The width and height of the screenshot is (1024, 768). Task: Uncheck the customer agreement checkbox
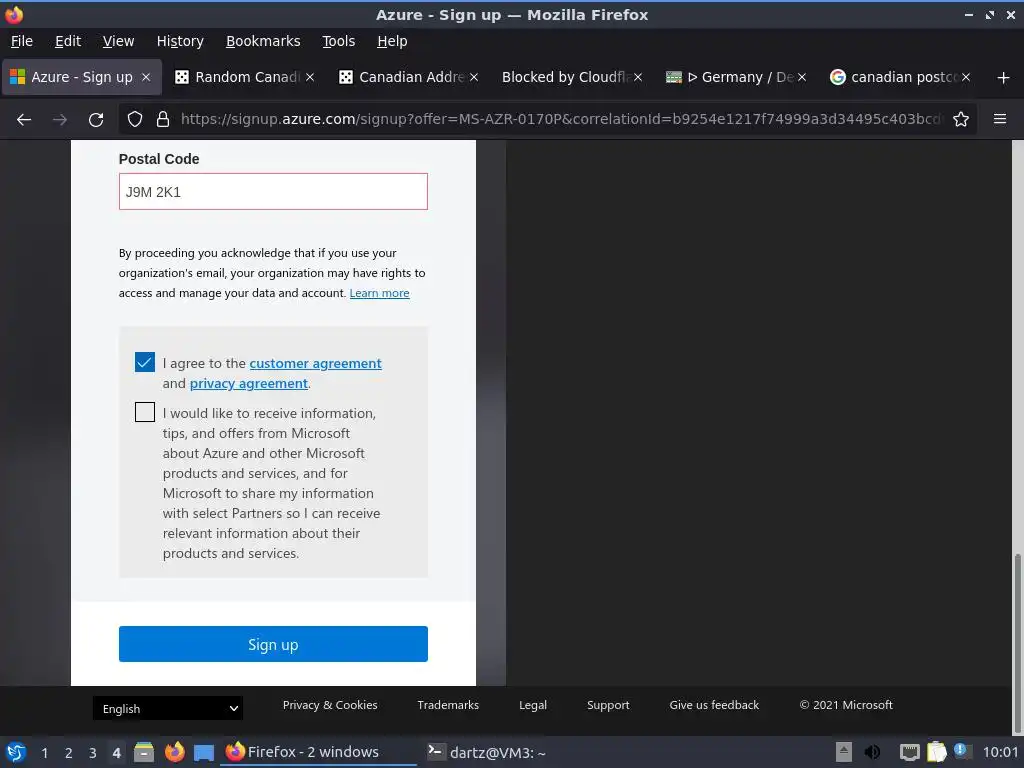coord(145,362)
